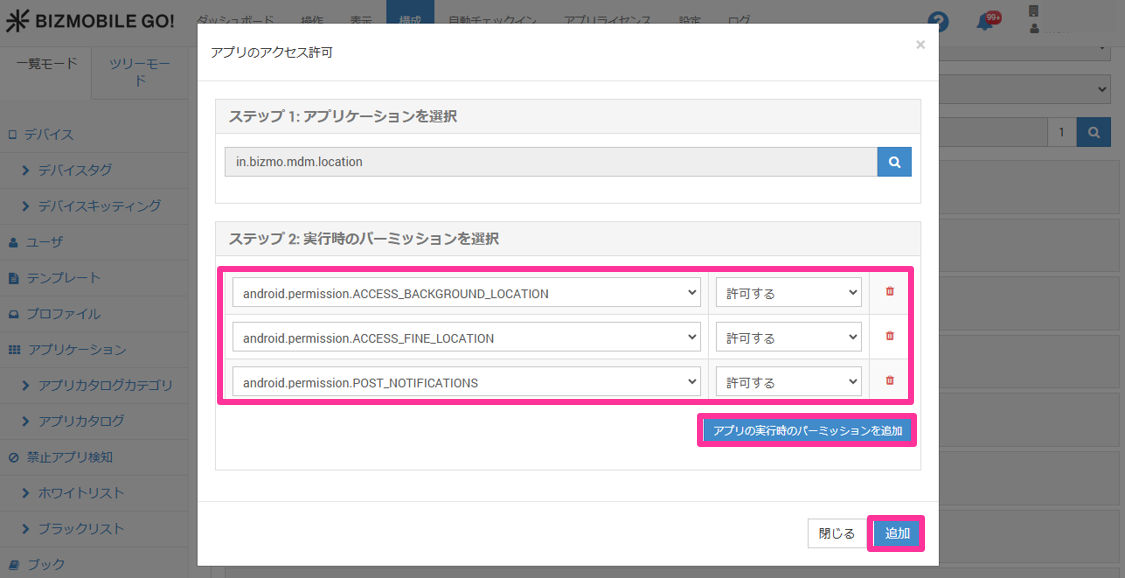1125x578 pixels.
Task: Change 許可する setting for ACCESS_BACKGROUND_LOCATION
Action: click(x=788, y=293)
